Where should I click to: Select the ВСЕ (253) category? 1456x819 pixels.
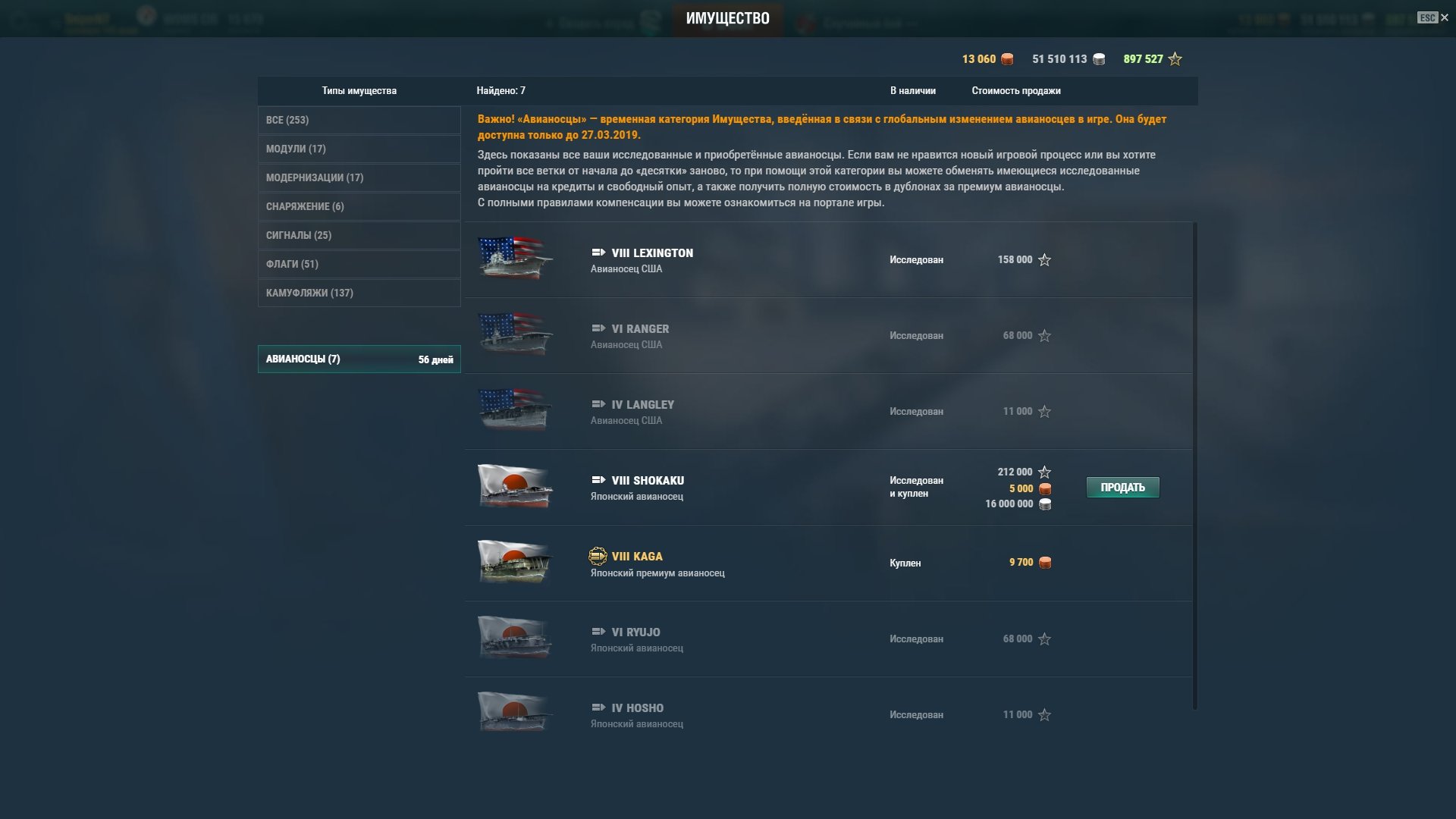(359, 120)
